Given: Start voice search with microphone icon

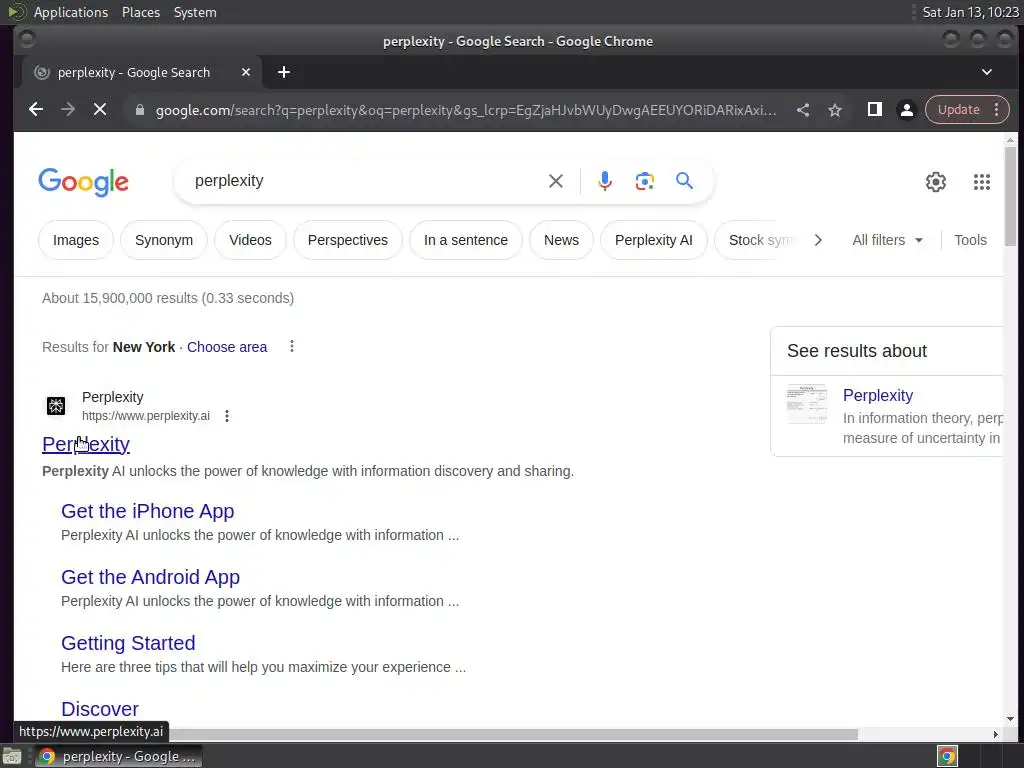Looking at the screenshot, I should pyautogui.click(x=605, y=181).
